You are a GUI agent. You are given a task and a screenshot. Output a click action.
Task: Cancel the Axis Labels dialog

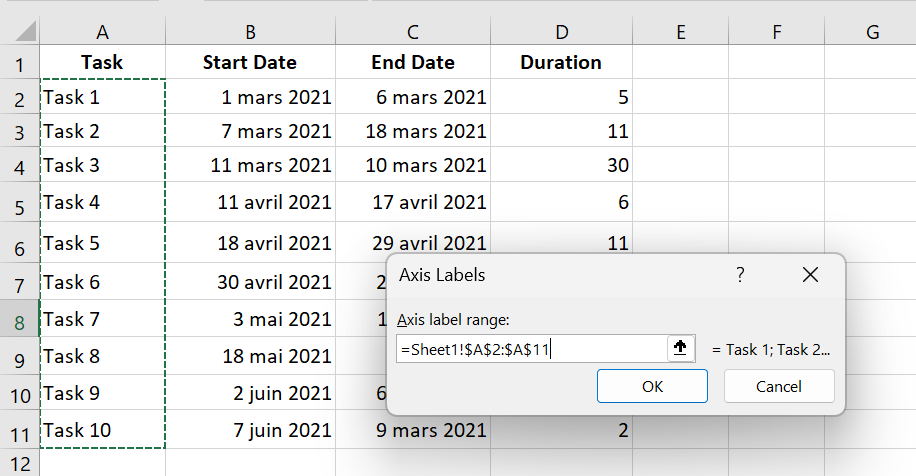pos(779,386)
